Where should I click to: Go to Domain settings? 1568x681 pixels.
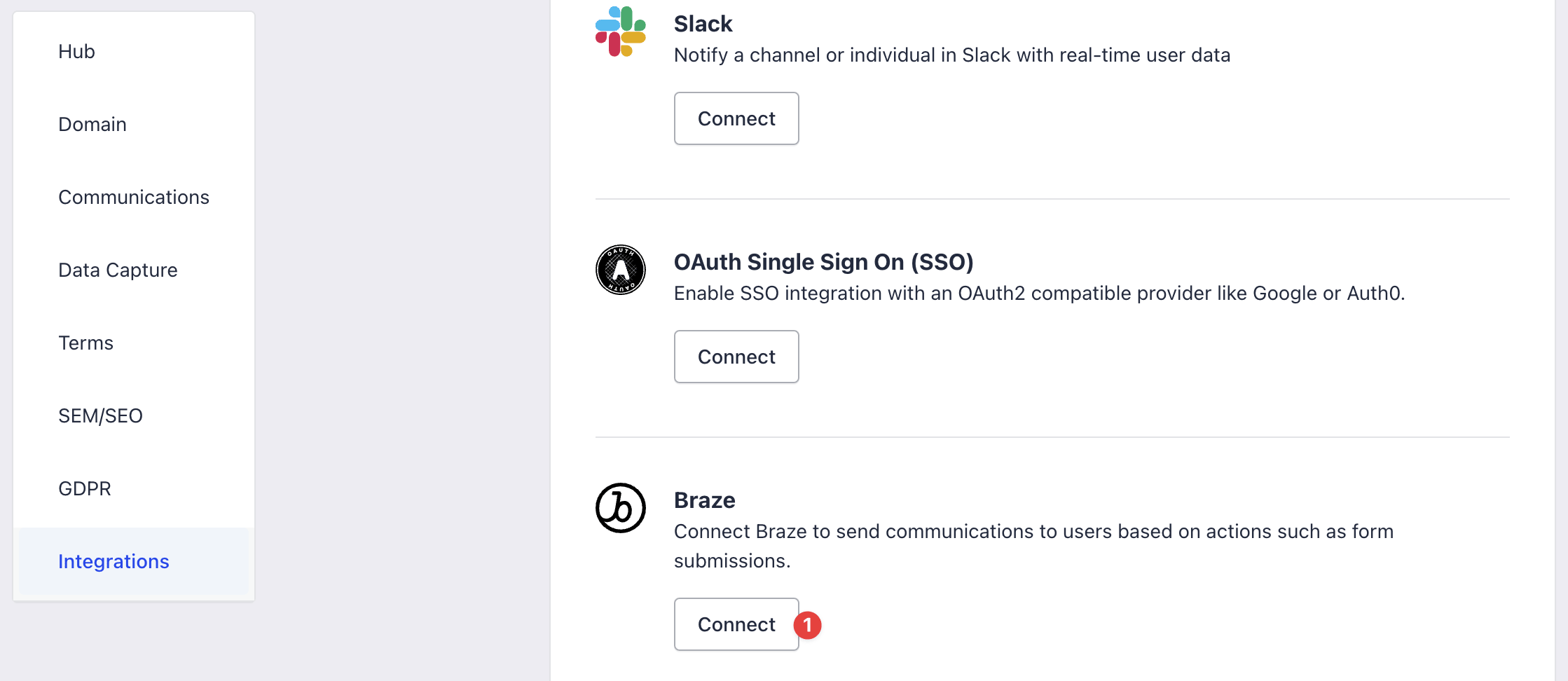pyautogui.click(x=133, y=124)
